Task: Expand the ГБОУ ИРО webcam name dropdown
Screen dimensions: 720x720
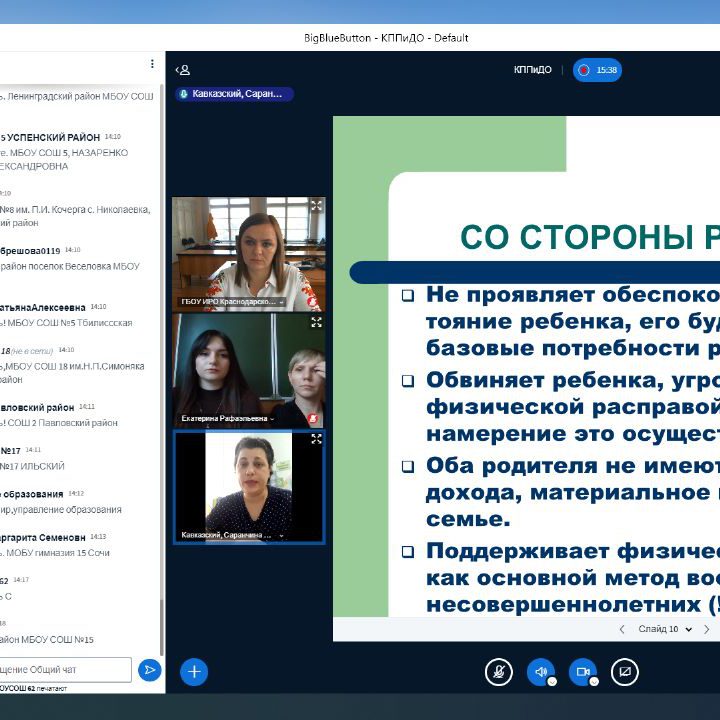Action: pos(281,302)
